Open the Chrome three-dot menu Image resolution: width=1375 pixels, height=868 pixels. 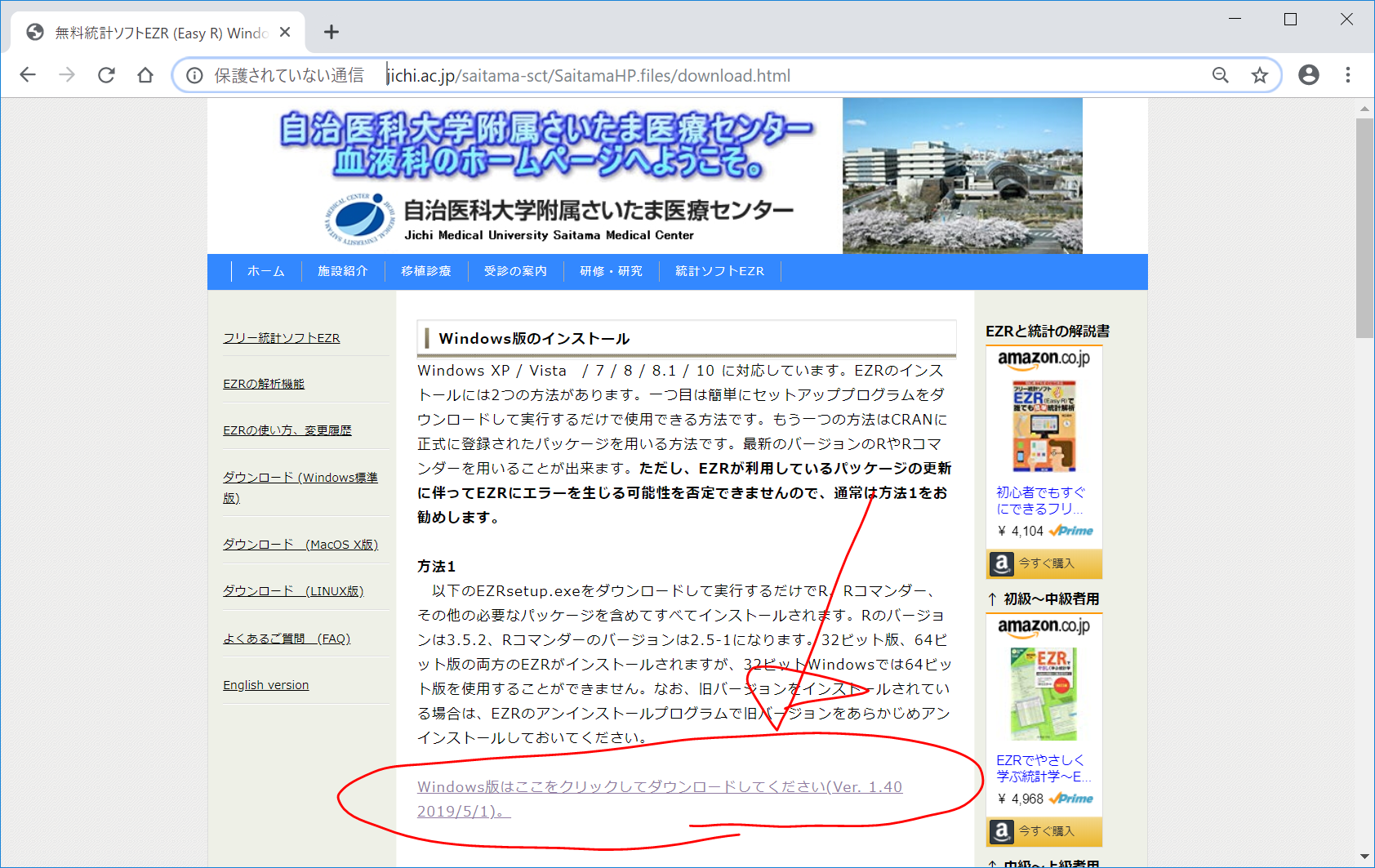(1348, 75)
